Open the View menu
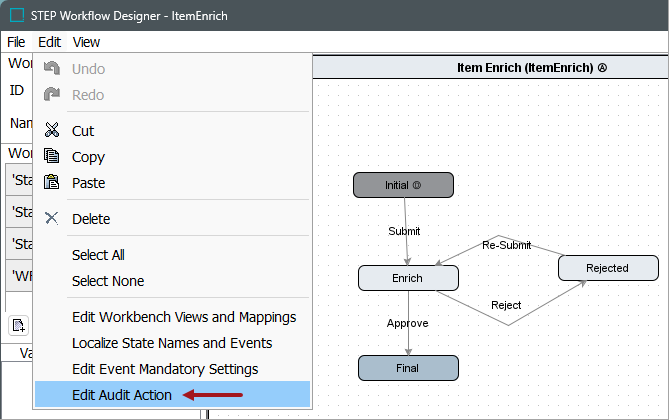Viewport: 669px width, 420px height. 86,42
